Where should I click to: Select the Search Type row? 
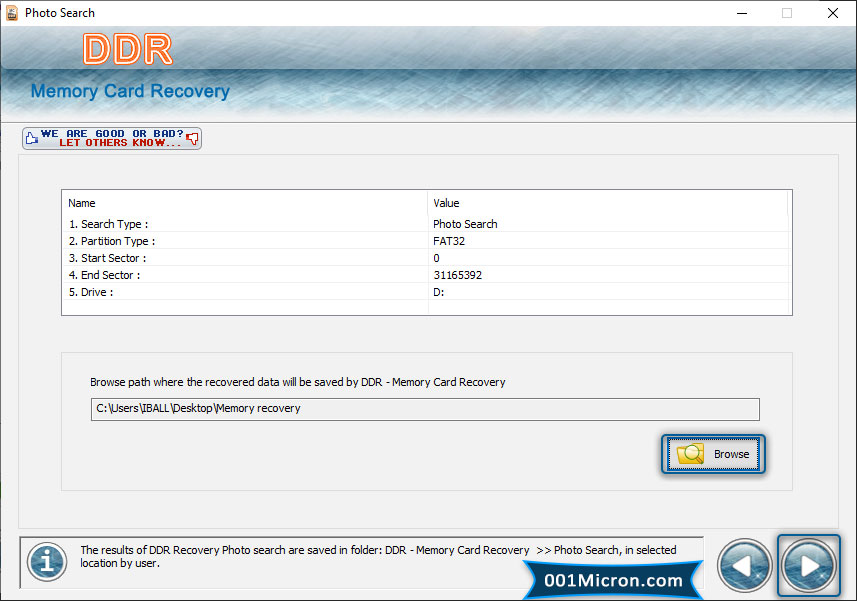point(108,224)
